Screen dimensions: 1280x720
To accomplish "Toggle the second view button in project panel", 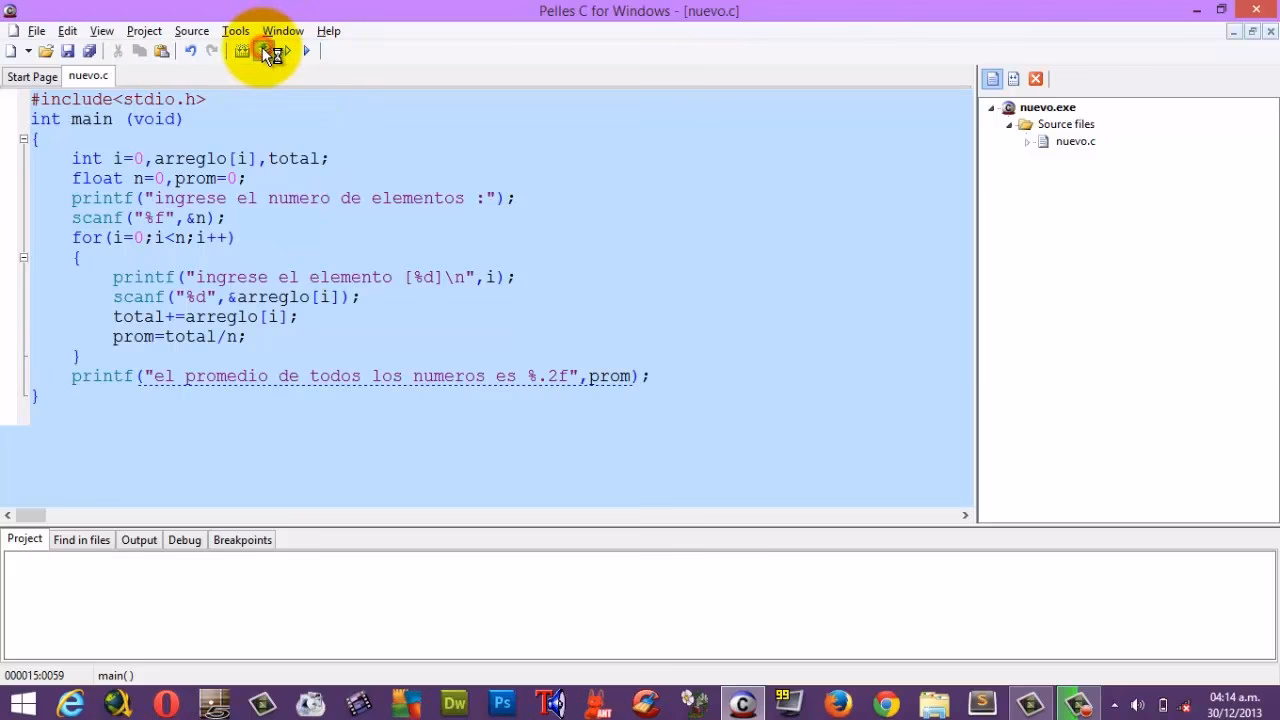I will [x=1014, y=79].
